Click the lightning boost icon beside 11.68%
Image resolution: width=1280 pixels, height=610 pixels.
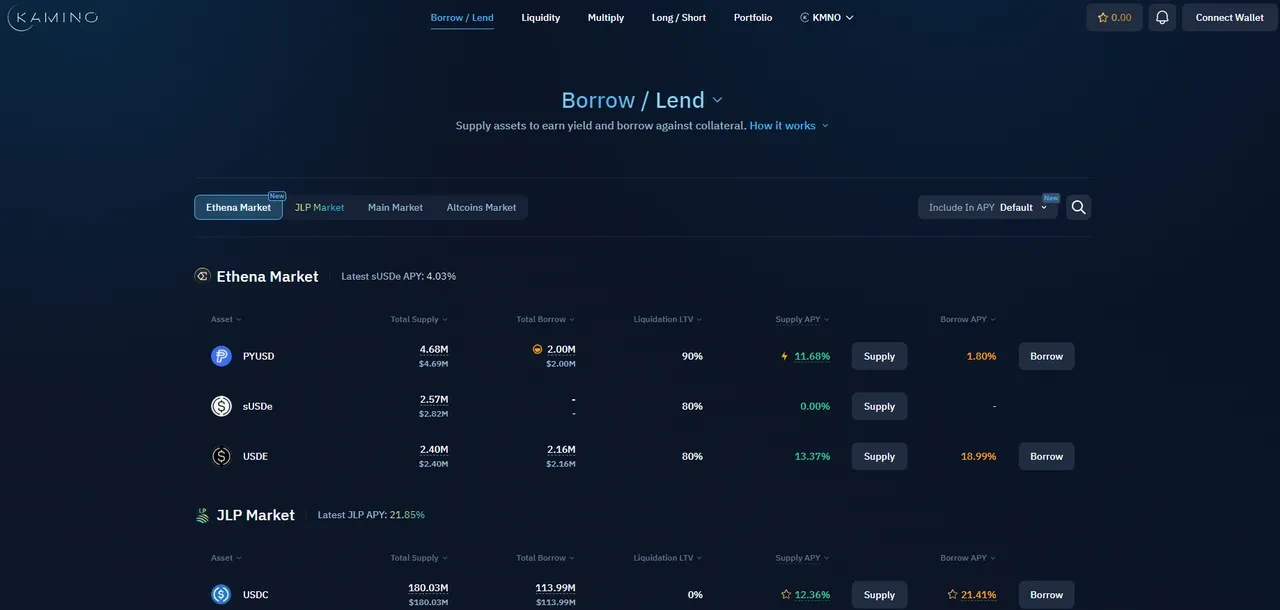[784, 356]
